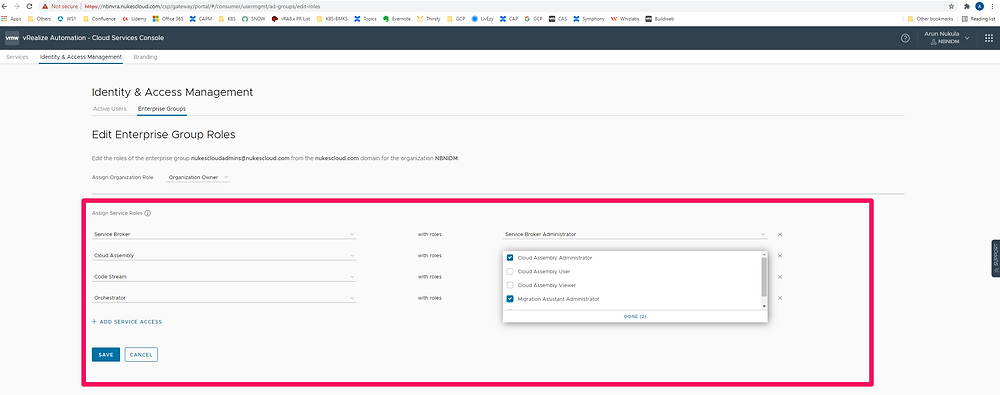Open the Thirsty bookmark
This screenshot has height=395, width=1000.
point(430,19)
